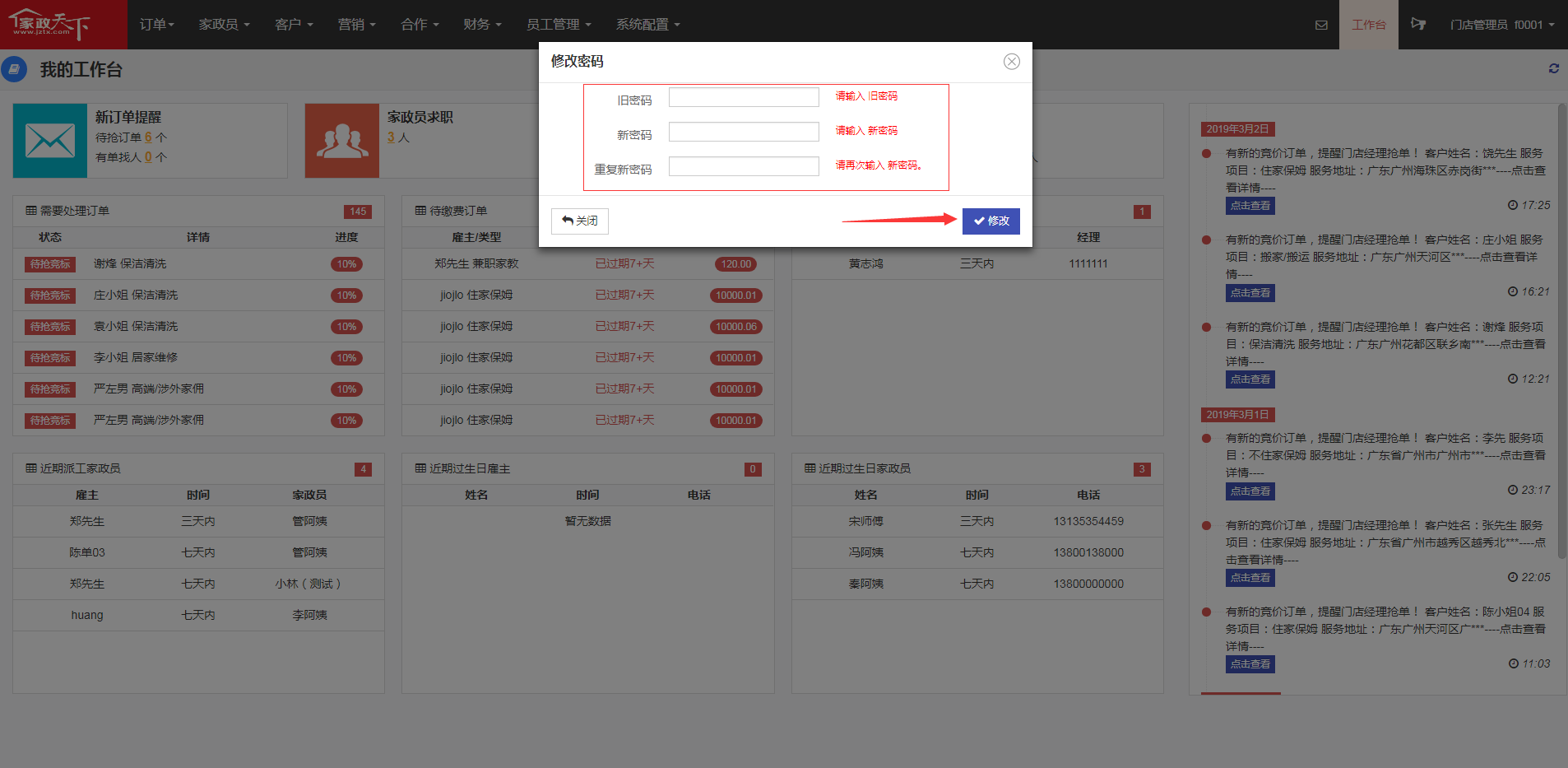The width and height of the screenshot is (1568, 768).
Task: Switch to the 工作台 tab
Action: click(1369, 25)
